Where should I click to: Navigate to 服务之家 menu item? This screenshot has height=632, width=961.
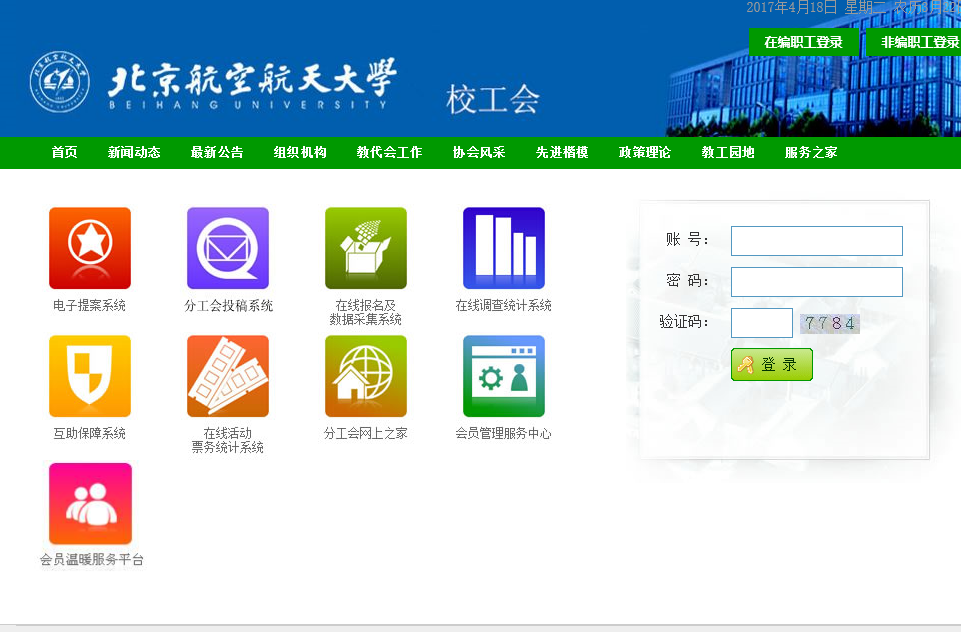tap(811, 153)
